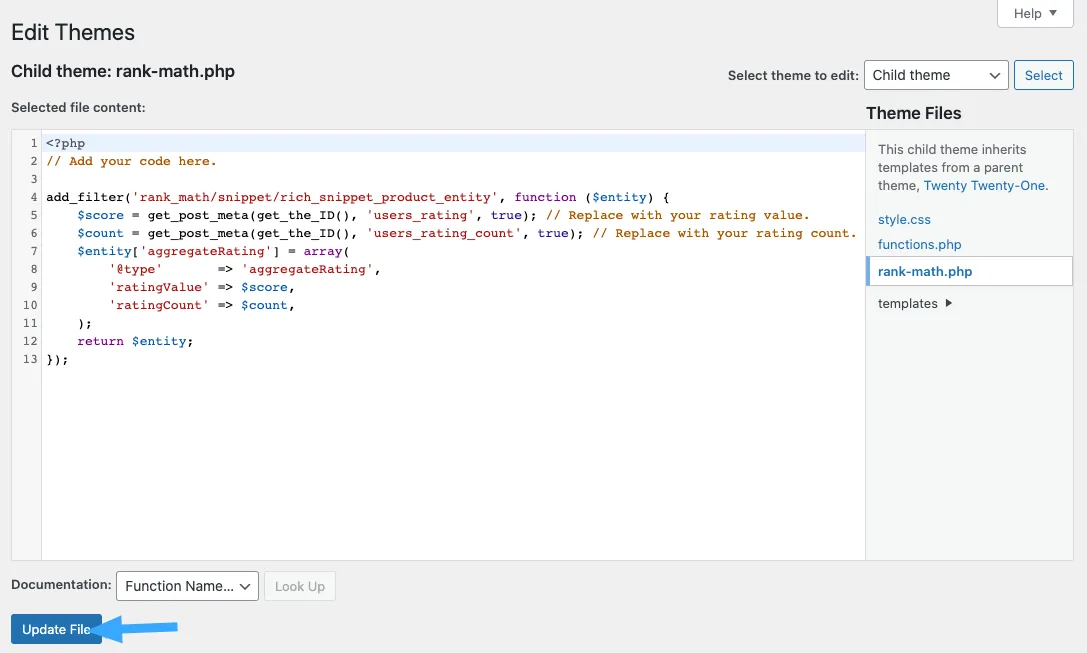Viewport: 1087px width, 653px height.
Task: Click the Select theme button
Action: tap(1043, 75)
